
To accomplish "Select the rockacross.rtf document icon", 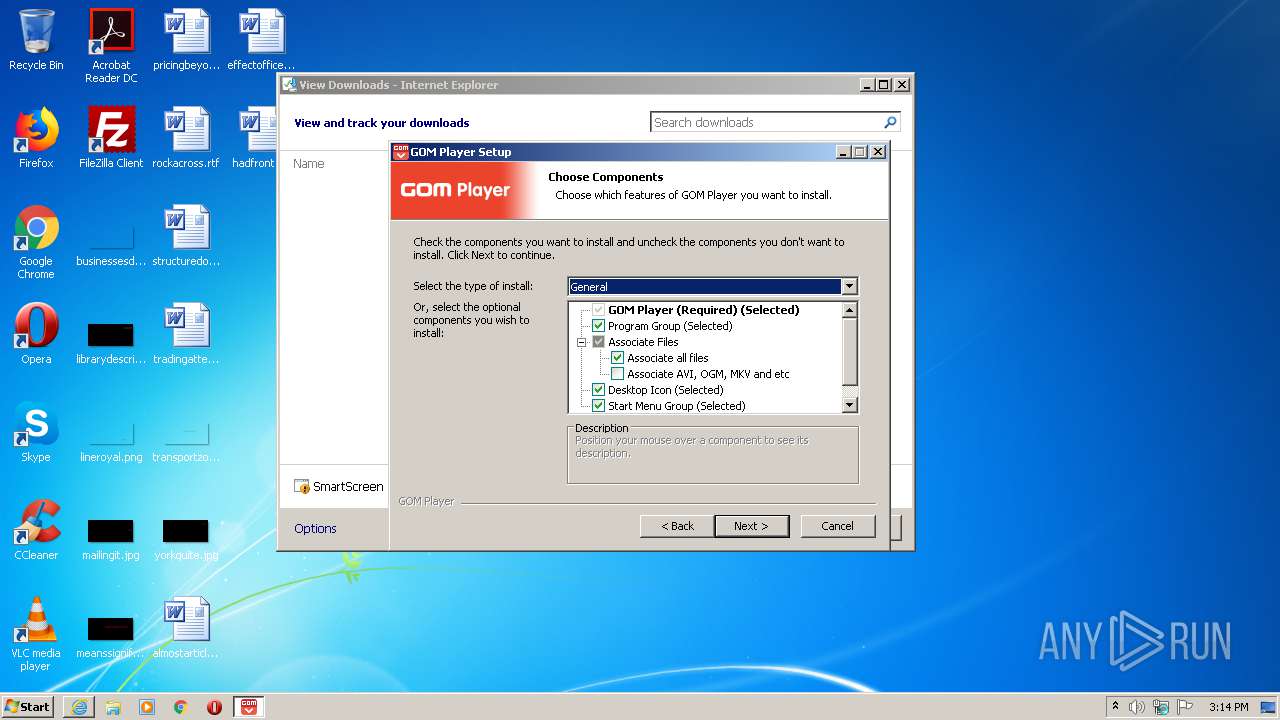I will [186, 138].
